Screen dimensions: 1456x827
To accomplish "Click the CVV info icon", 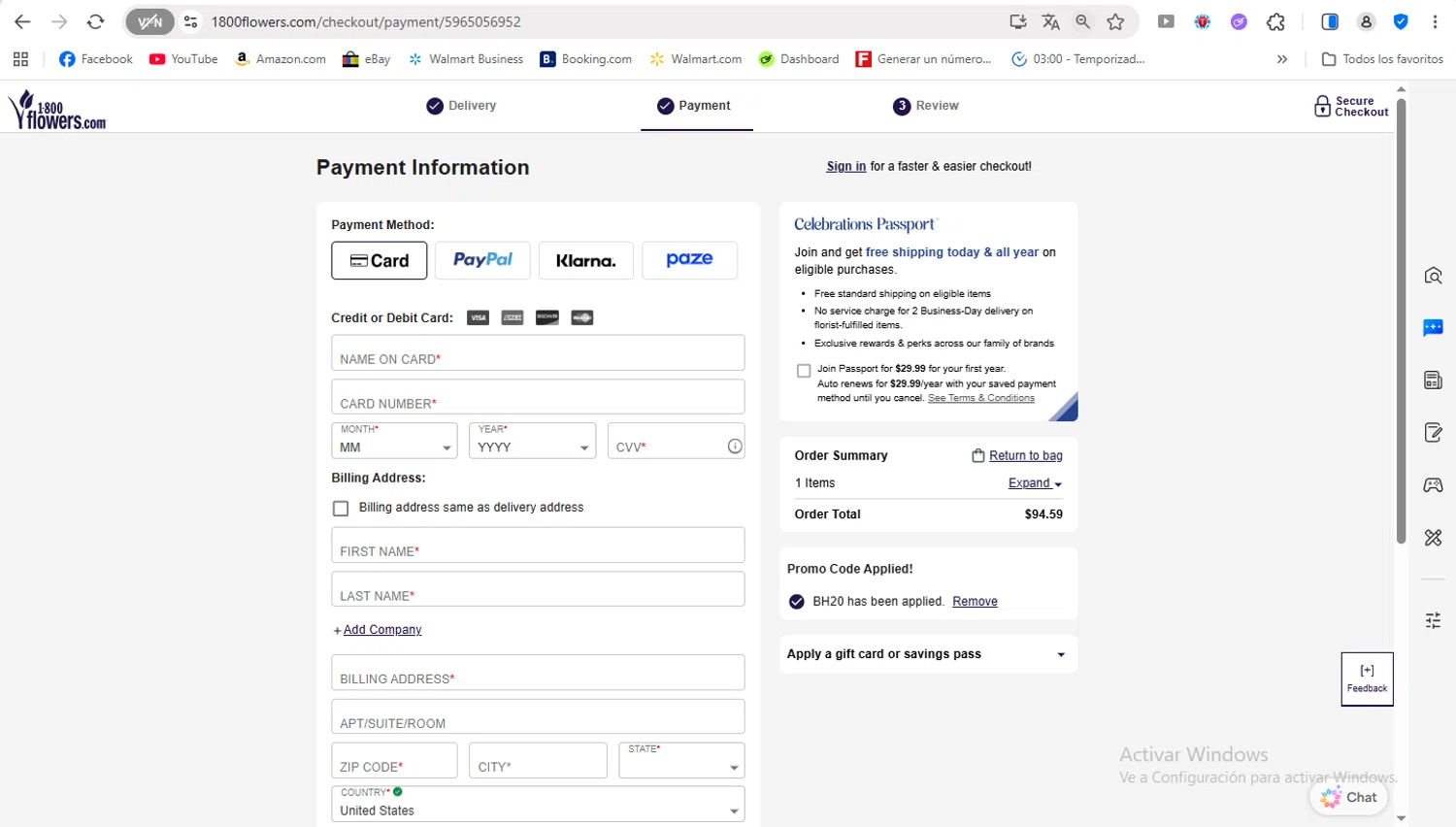I will (735, 447).
